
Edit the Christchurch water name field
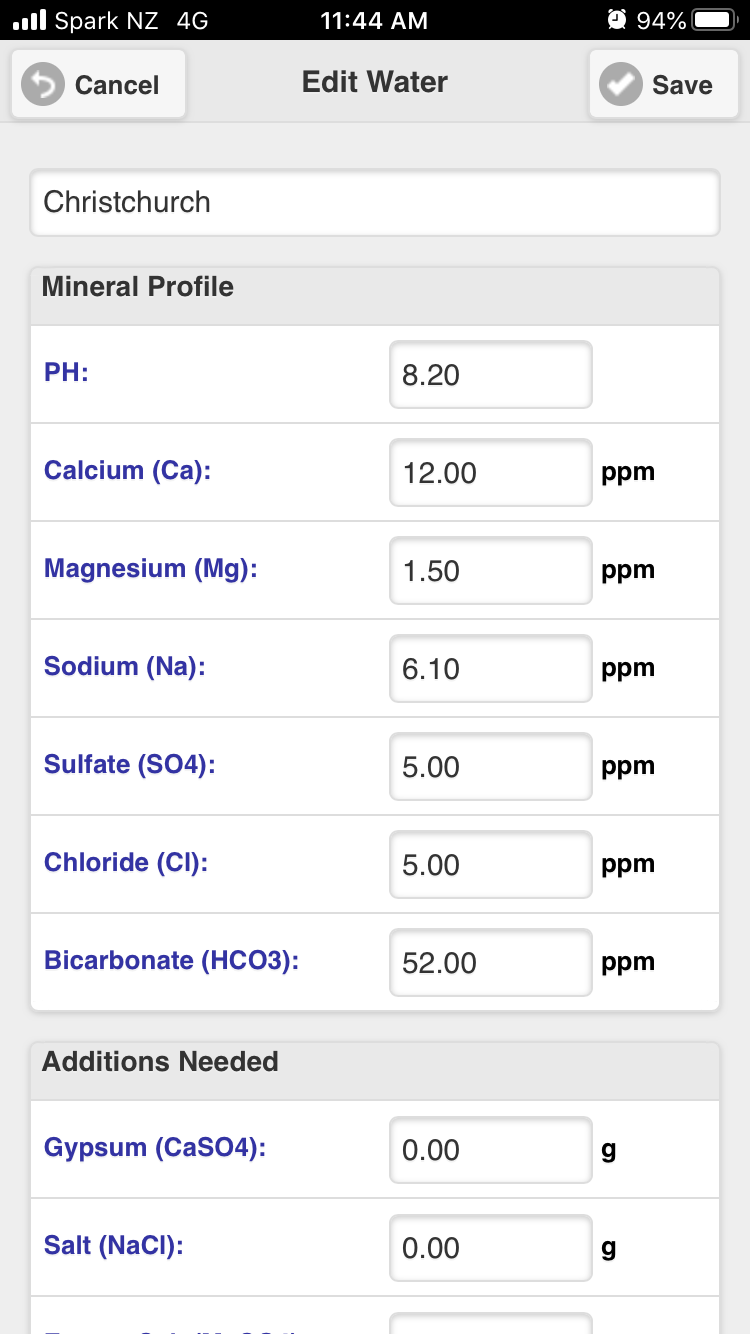375,203
